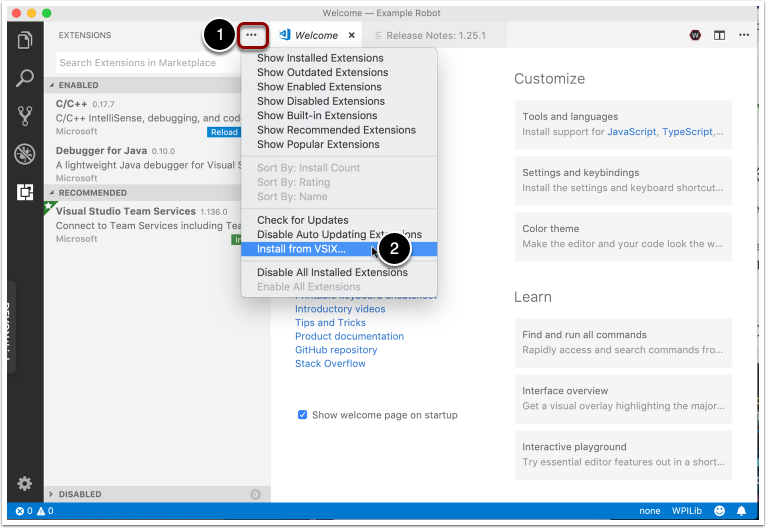Choose Install from VSIX...
The height and width of the screenshot is (528, 766).
[339, 249]
